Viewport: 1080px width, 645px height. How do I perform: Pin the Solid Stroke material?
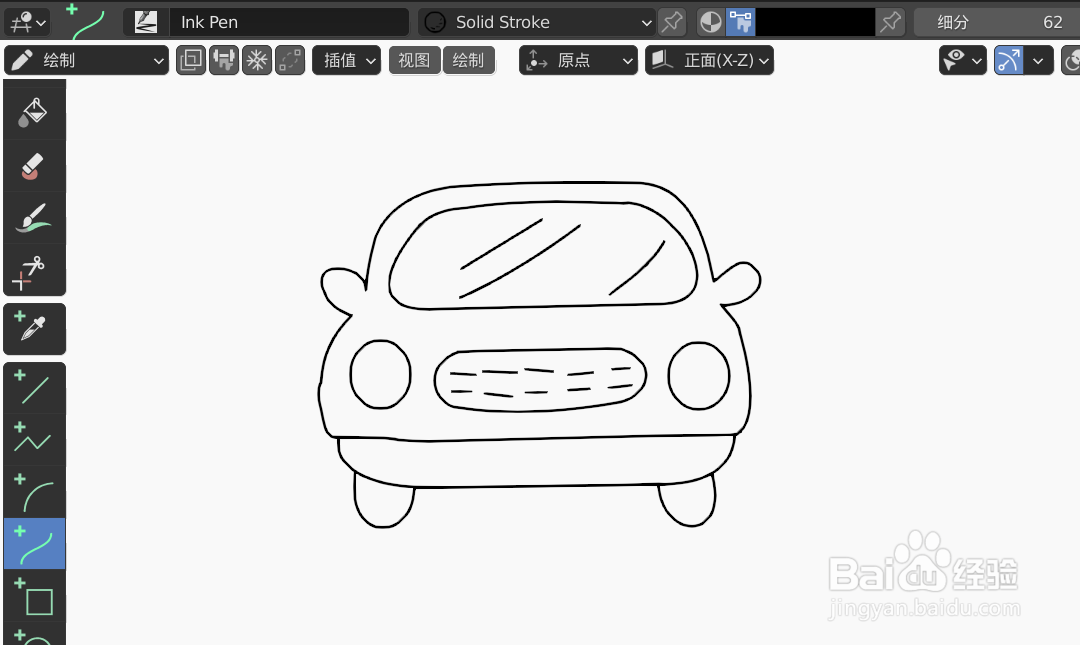tap(672, 22)
